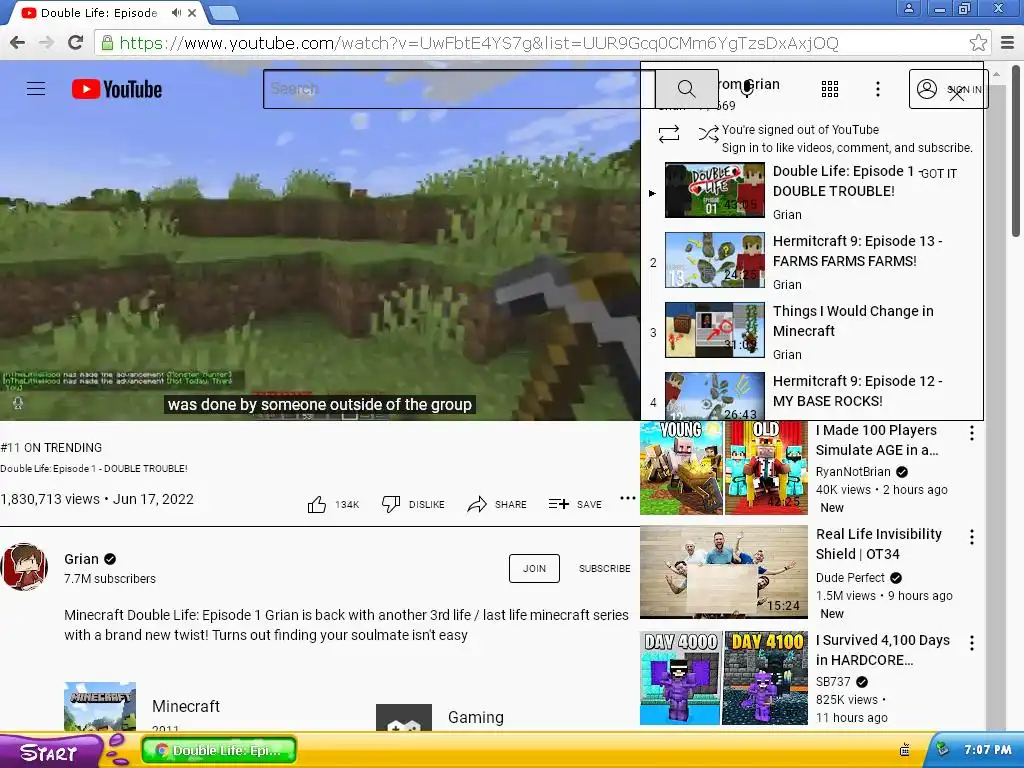Viewport: 1024px width, 768px height.
Task: Open the Start menu
Action: pyautogui.click(x=48, y=752)
